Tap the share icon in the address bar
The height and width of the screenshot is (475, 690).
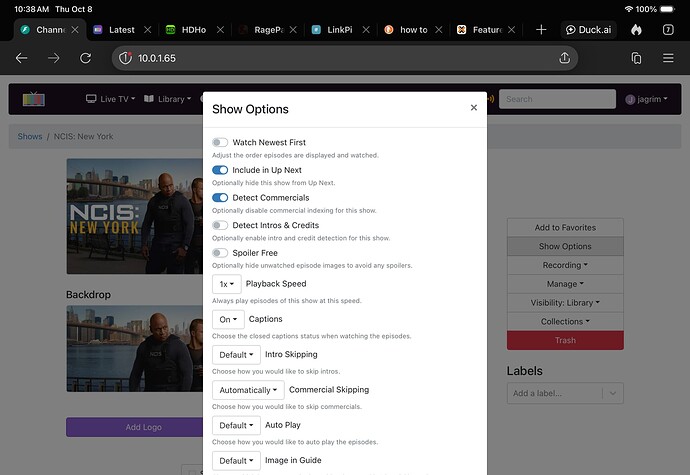(565, 58)
